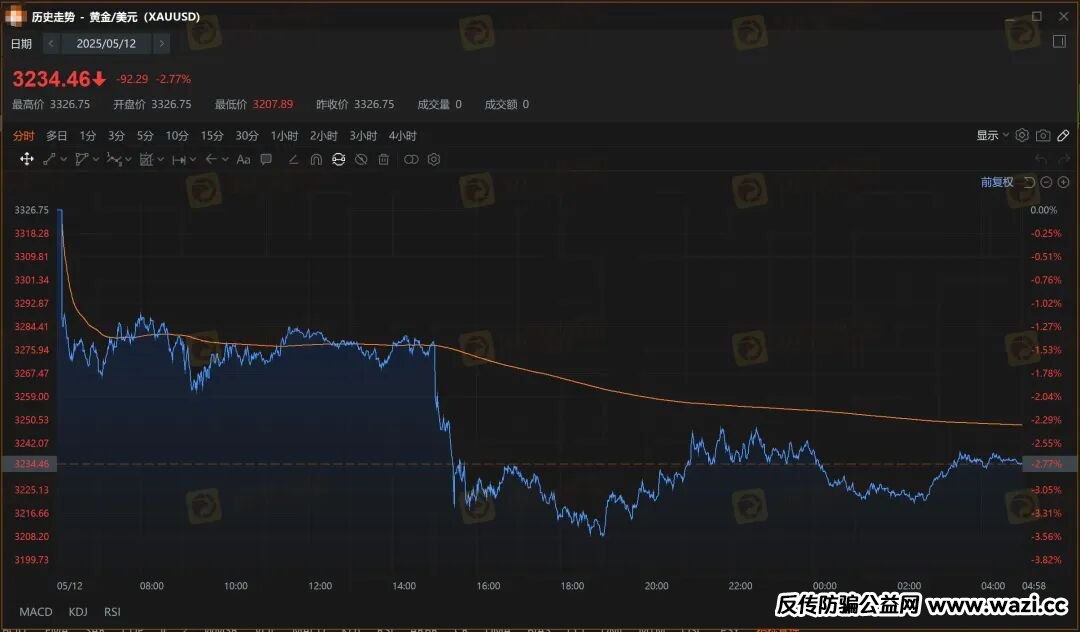Click the undo arrow above the chart
Image resolution: width=1080 pixels, height=632 pixels.
pyautogui.click(x=1041, y=158)
